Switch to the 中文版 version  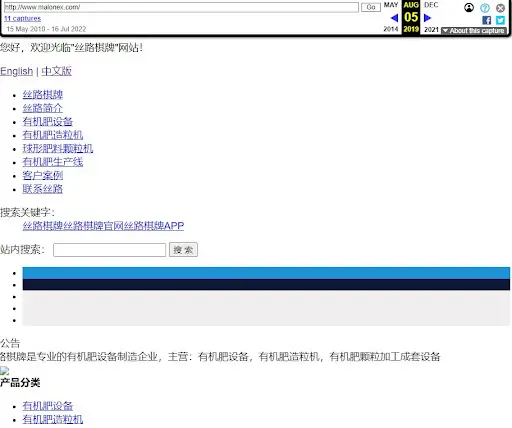56,71
